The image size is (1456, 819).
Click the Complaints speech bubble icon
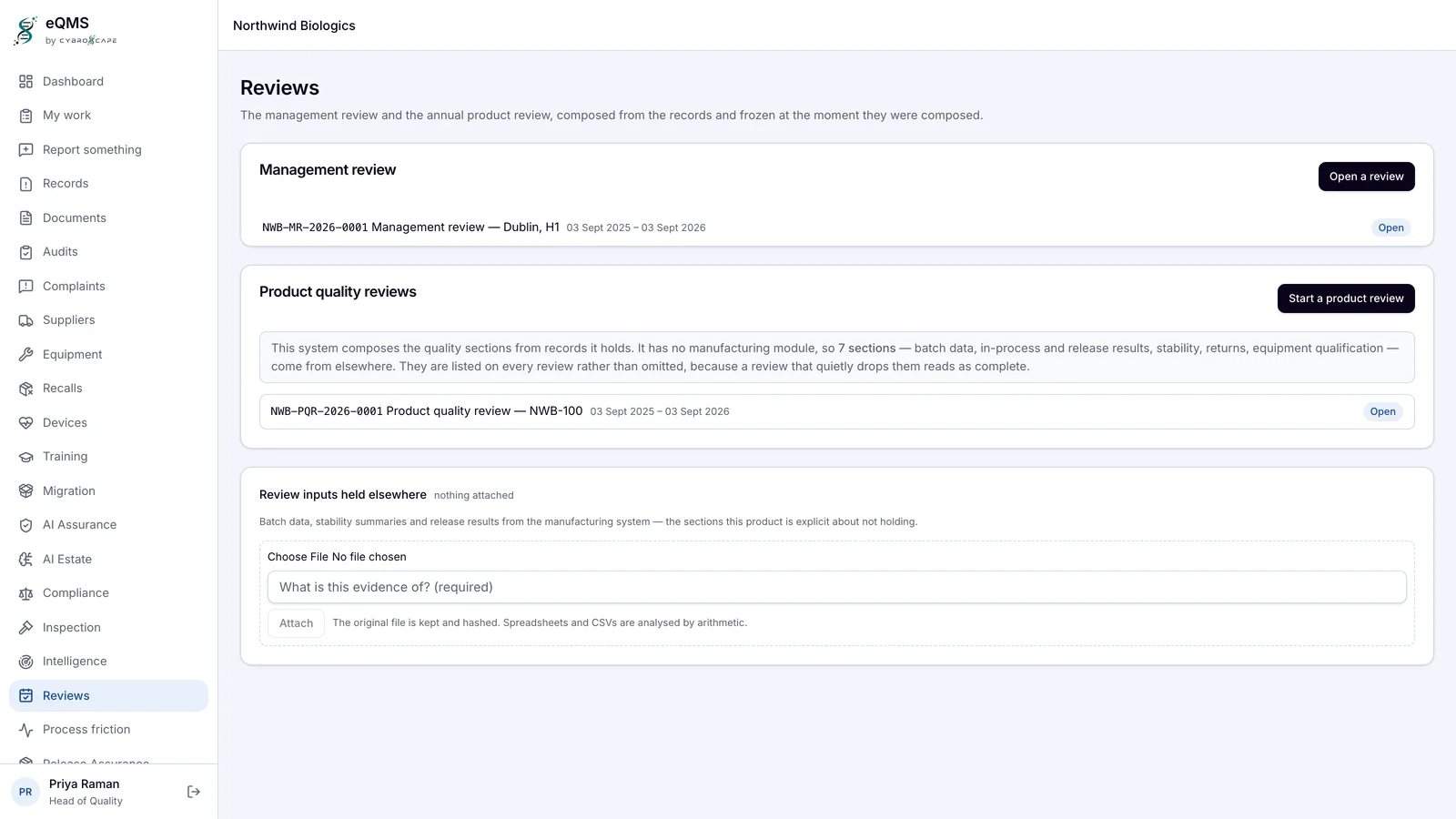tap(25, 287)
